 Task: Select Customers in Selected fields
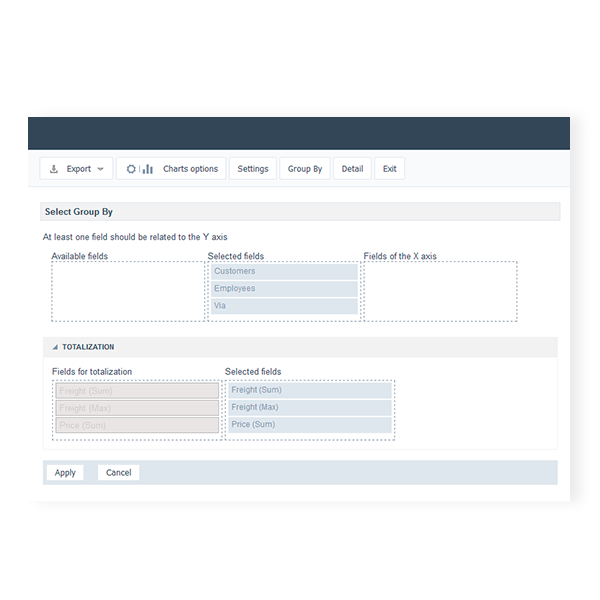click(x=284, y=271)
